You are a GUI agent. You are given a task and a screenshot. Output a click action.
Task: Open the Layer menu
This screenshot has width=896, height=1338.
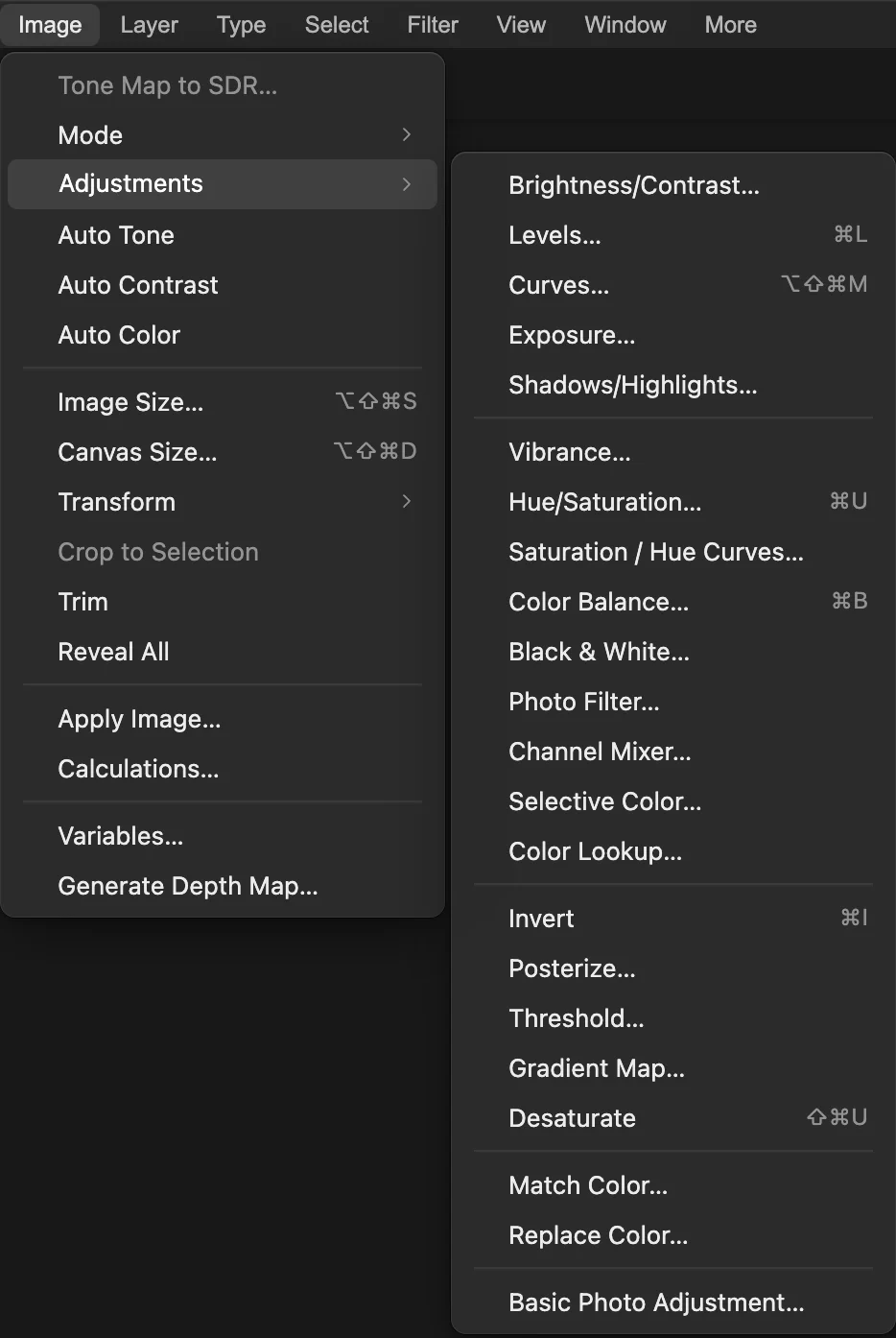[x=149, y=25]
